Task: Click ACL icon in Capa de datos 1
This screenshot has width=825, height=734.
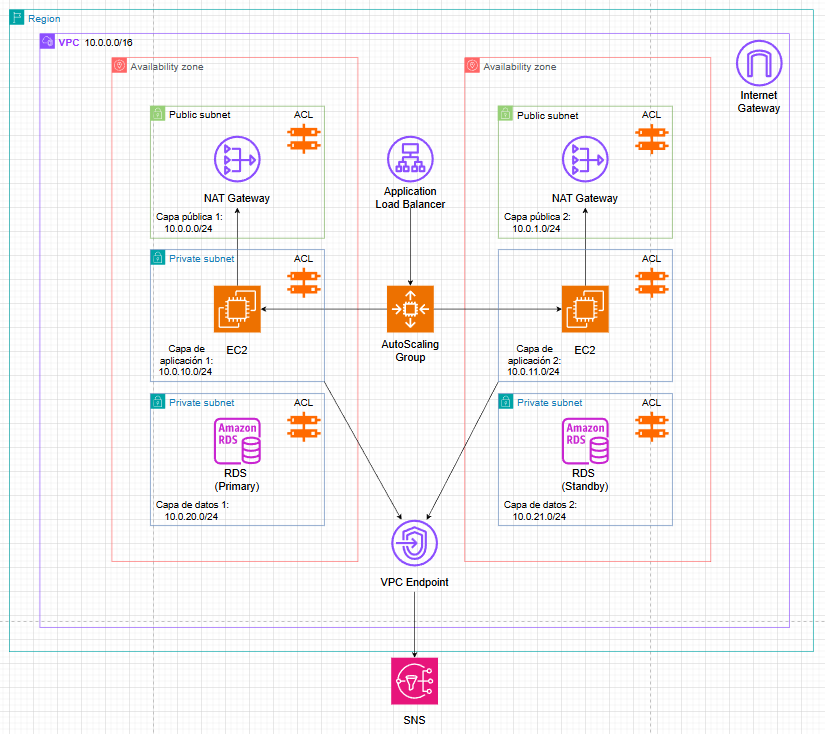Action: [x=304, y=427]
